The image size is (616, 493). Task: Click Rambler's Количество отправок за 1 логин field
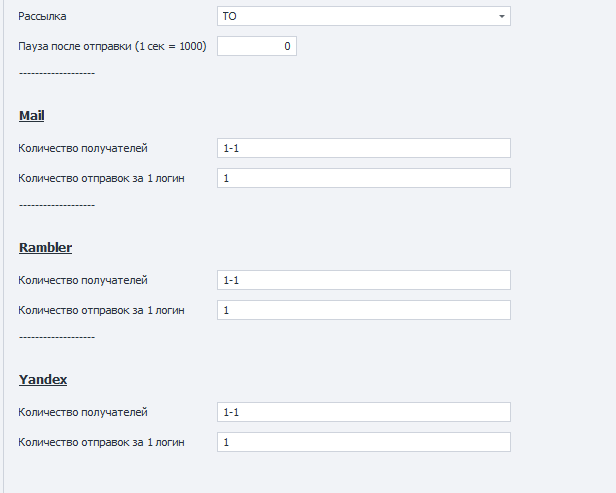(363, 311)
